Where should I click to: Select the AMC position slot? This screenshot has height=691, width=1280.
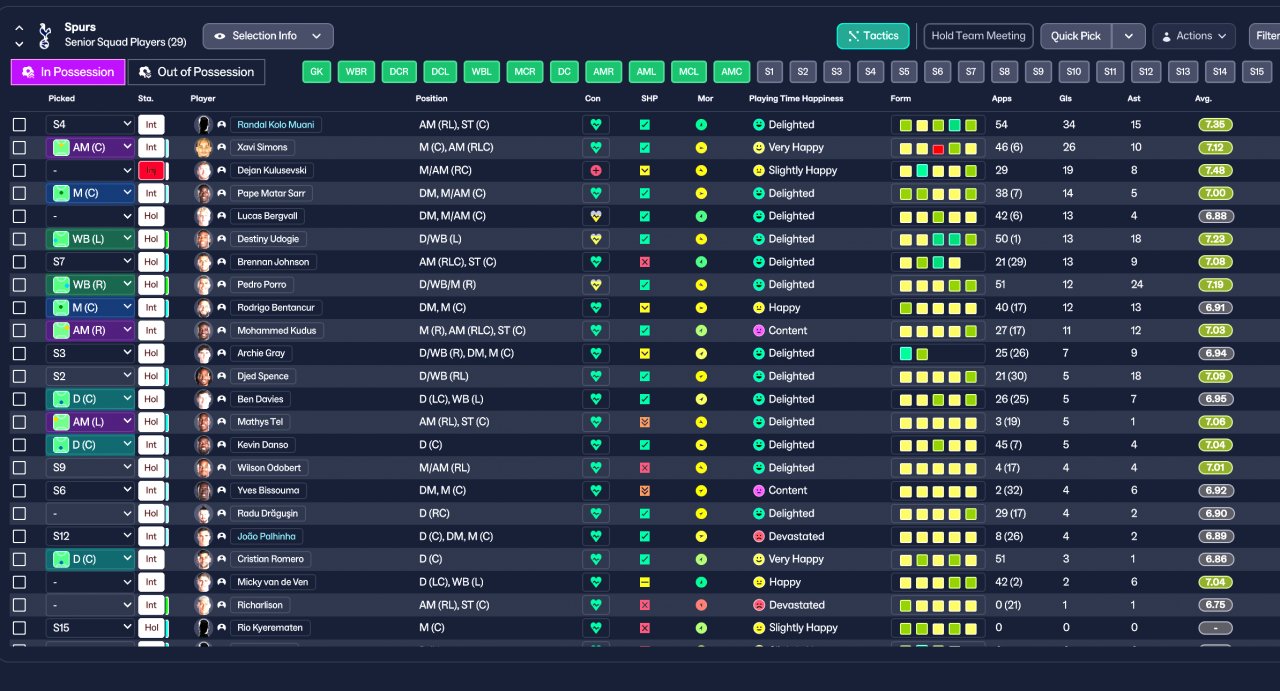[732, 72]
